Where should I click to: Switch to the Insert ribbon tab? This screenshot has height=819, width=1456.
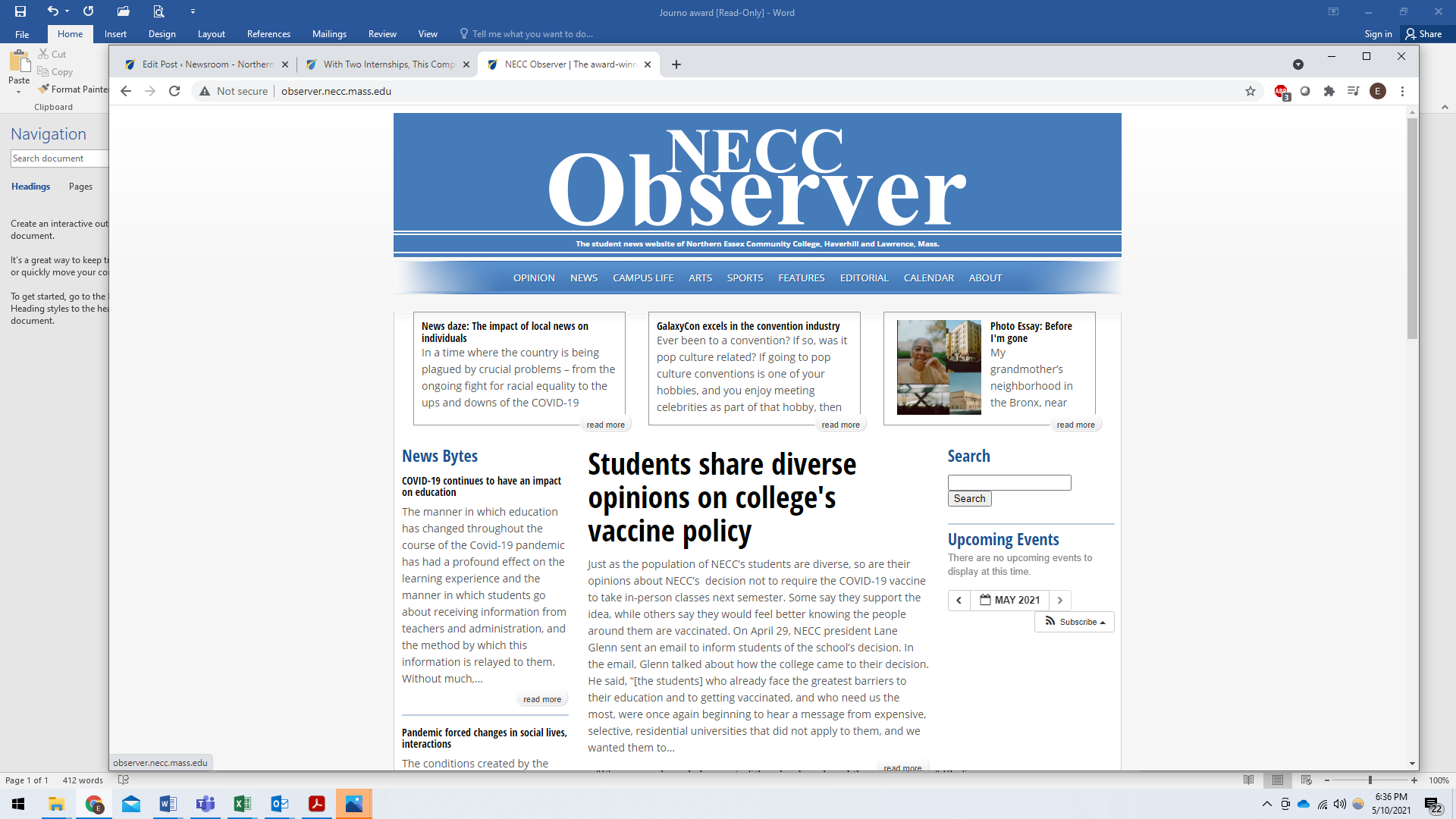115,34
